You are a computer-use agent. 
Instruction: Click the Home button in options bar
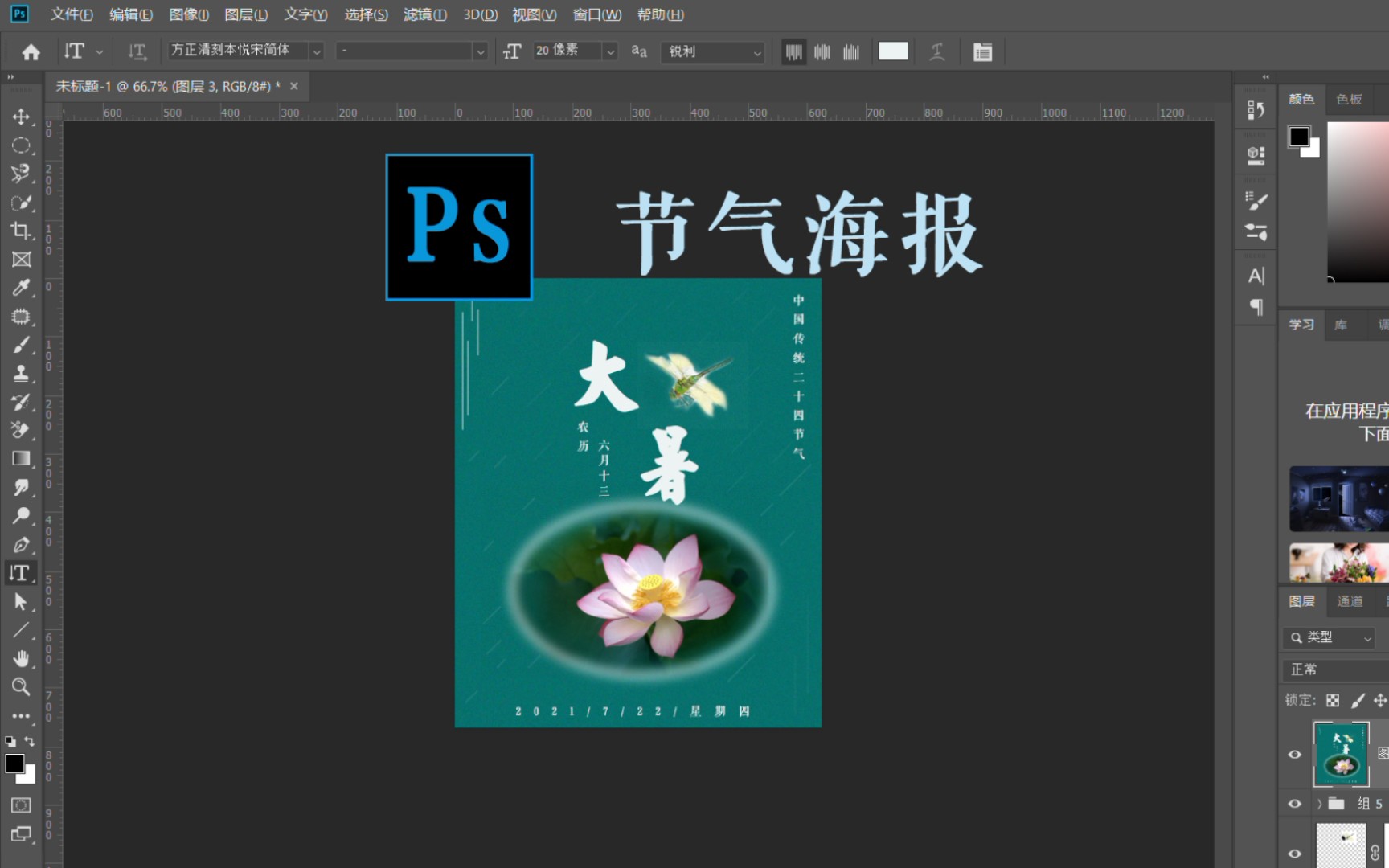(31, 52)
